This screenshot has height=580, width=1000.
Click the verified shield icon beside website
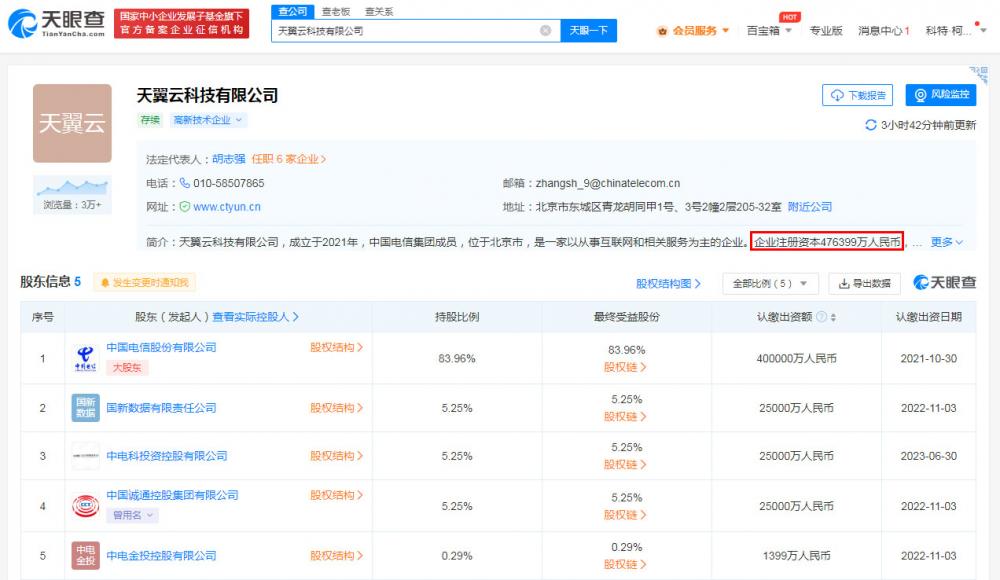click(184, 207)
